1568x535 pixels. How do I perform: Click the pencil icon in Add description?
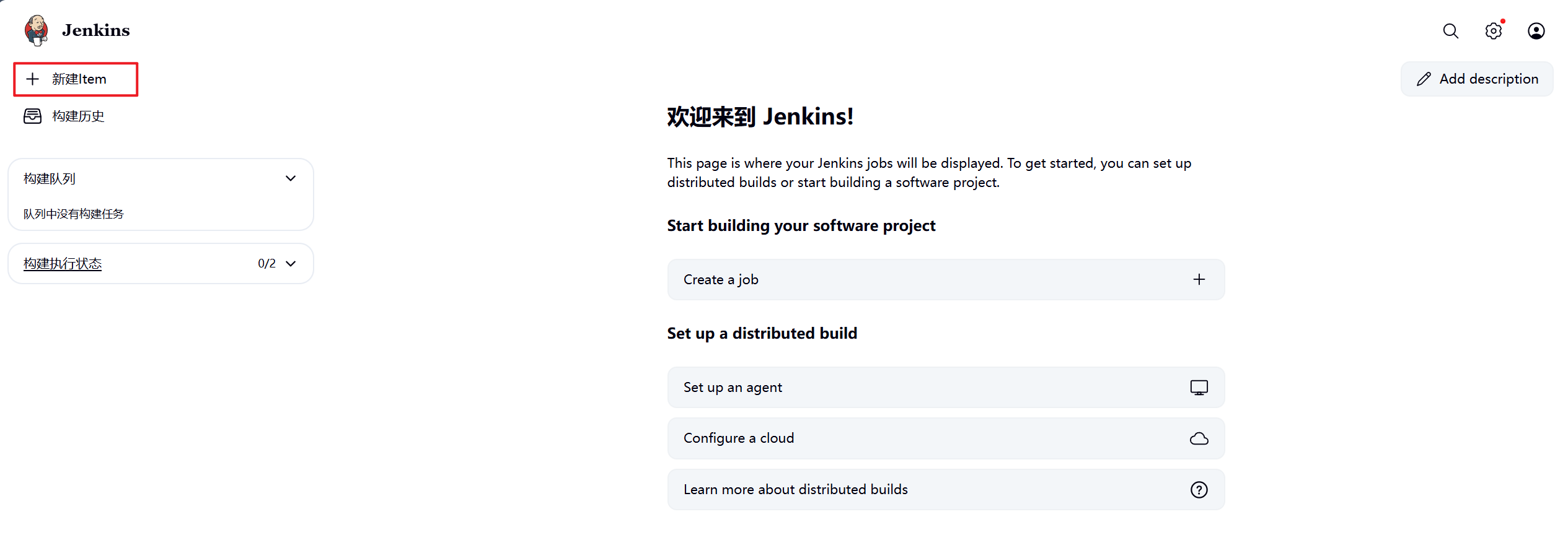point(1424,79)
